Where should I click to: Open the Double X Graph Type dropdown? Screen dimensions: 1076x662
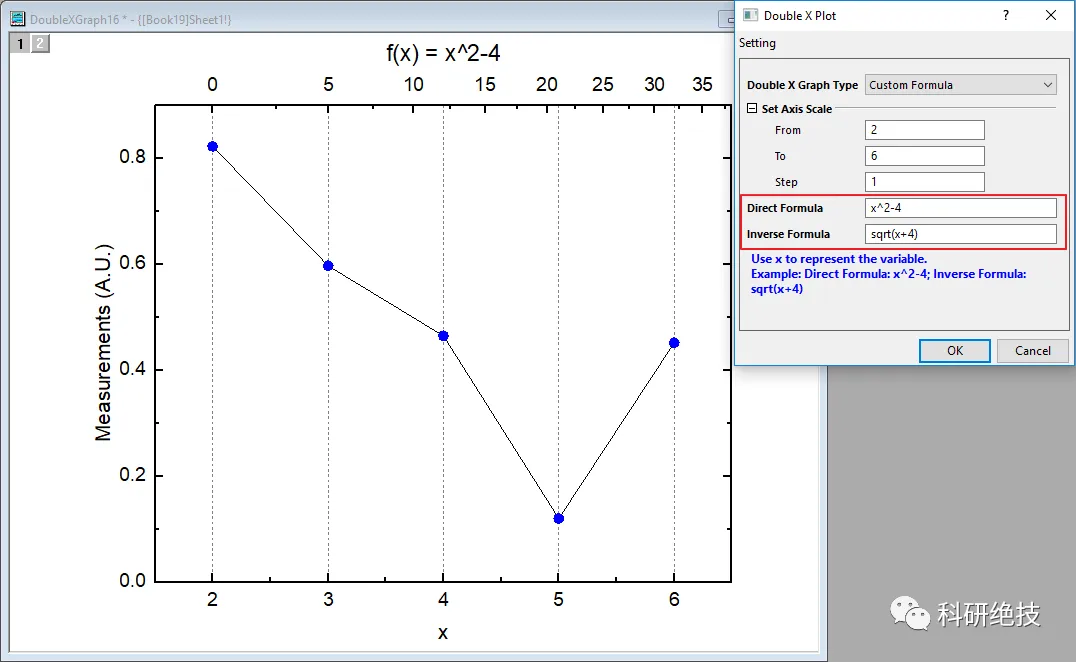(x=960, y=85)
